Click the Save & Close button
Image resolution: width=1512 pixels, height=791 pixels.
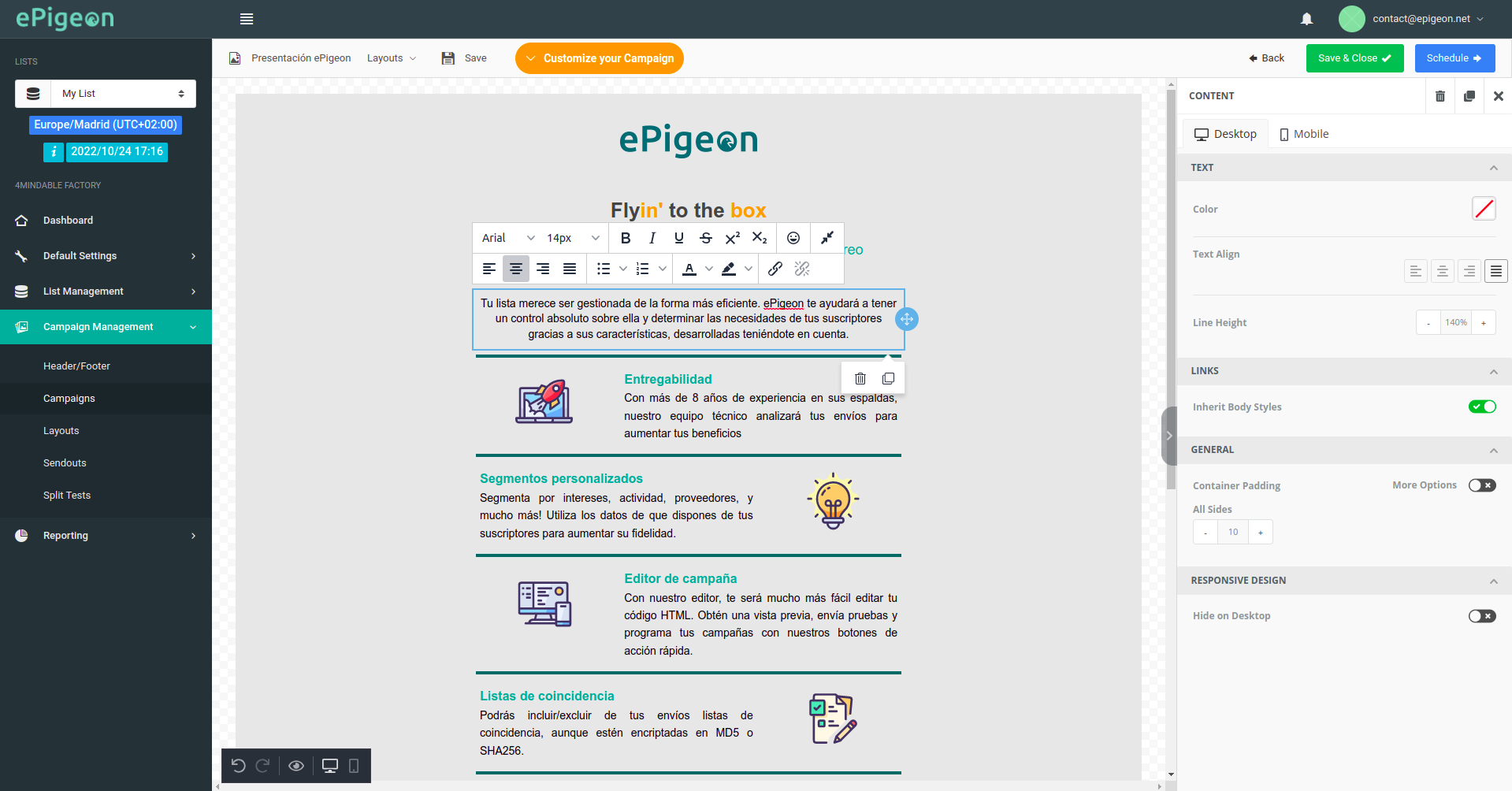[x=1354, y=58]
